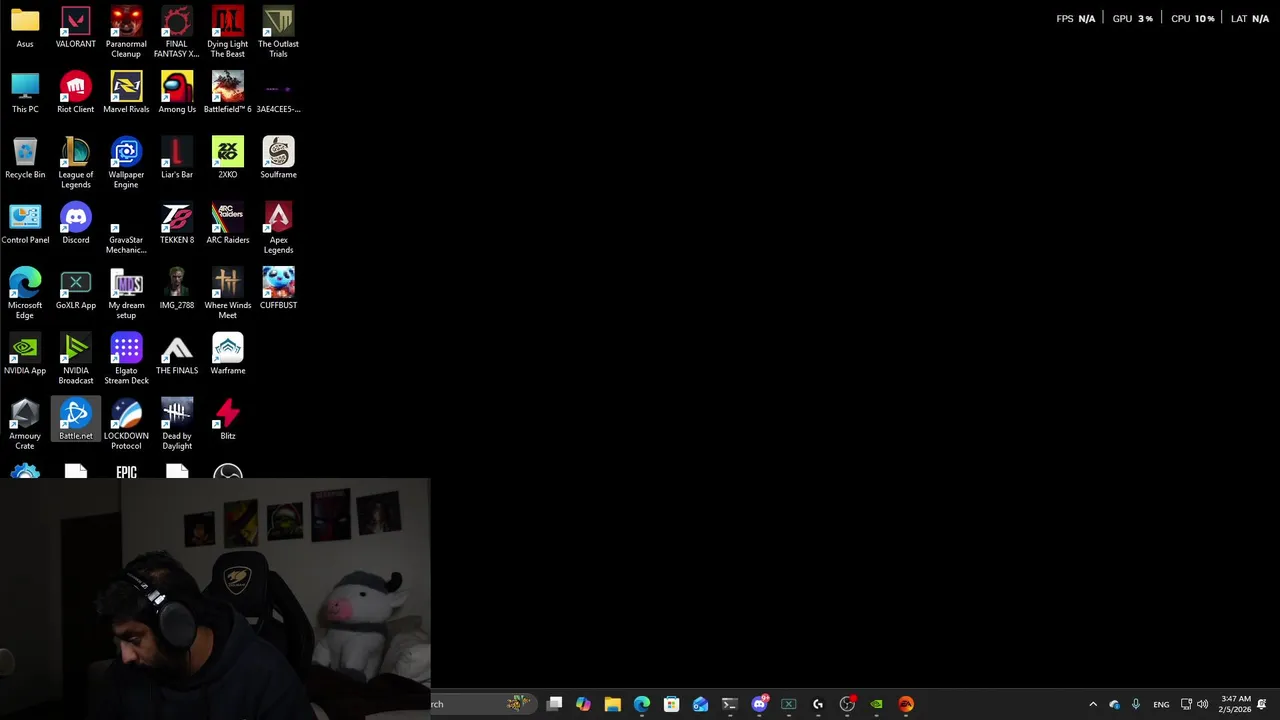Select the GoXLR App icon

pyautogui.click(x=76, y=289)
